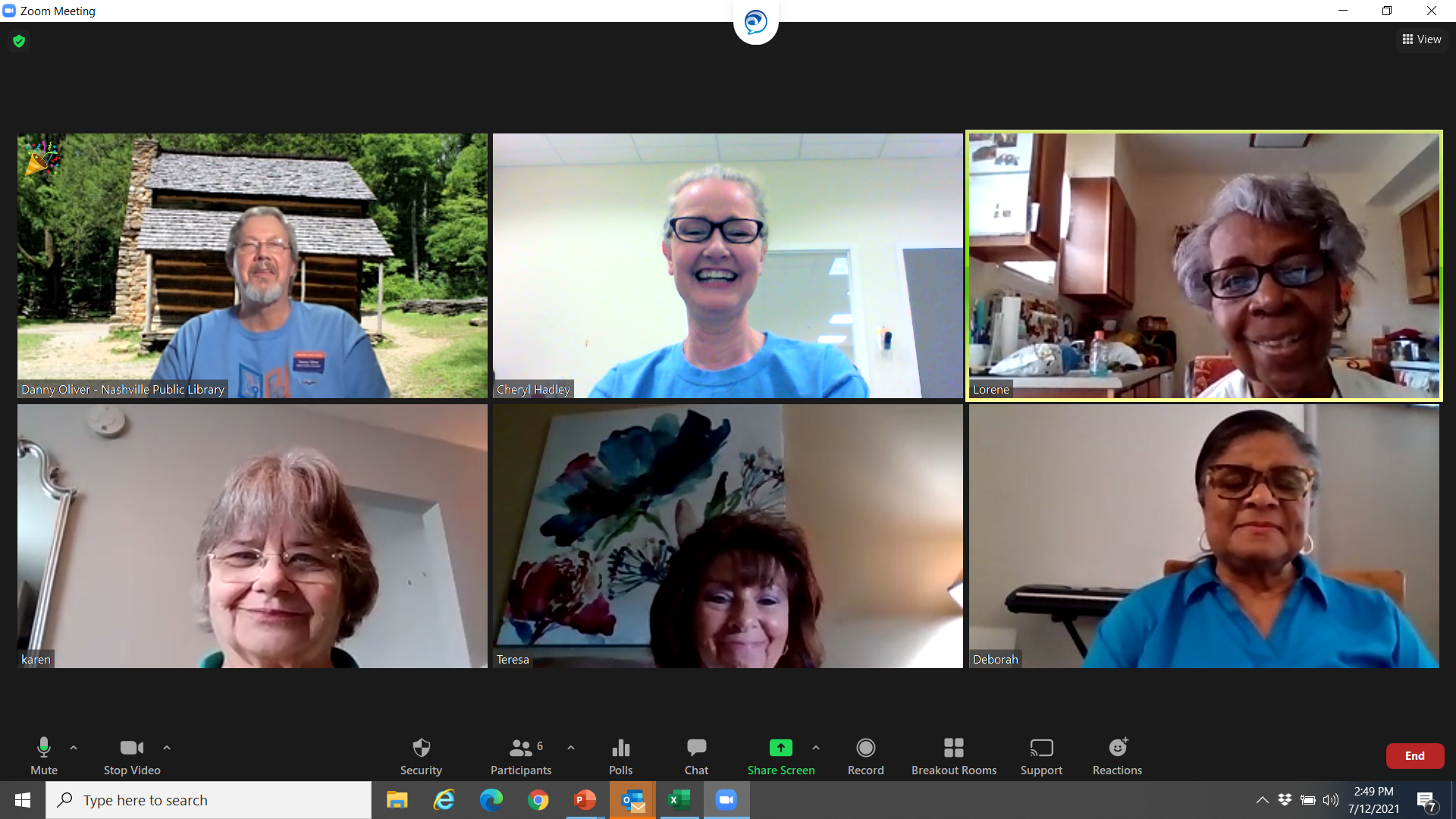Mute the microphone in Zoom

click(44, 756)
